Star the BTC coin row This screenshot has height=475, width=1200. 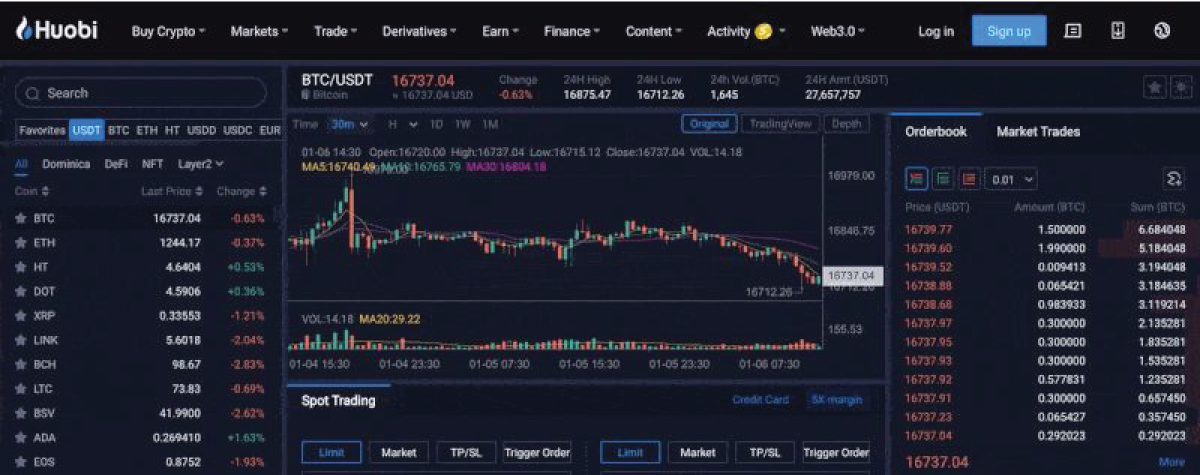pos(20,218)
